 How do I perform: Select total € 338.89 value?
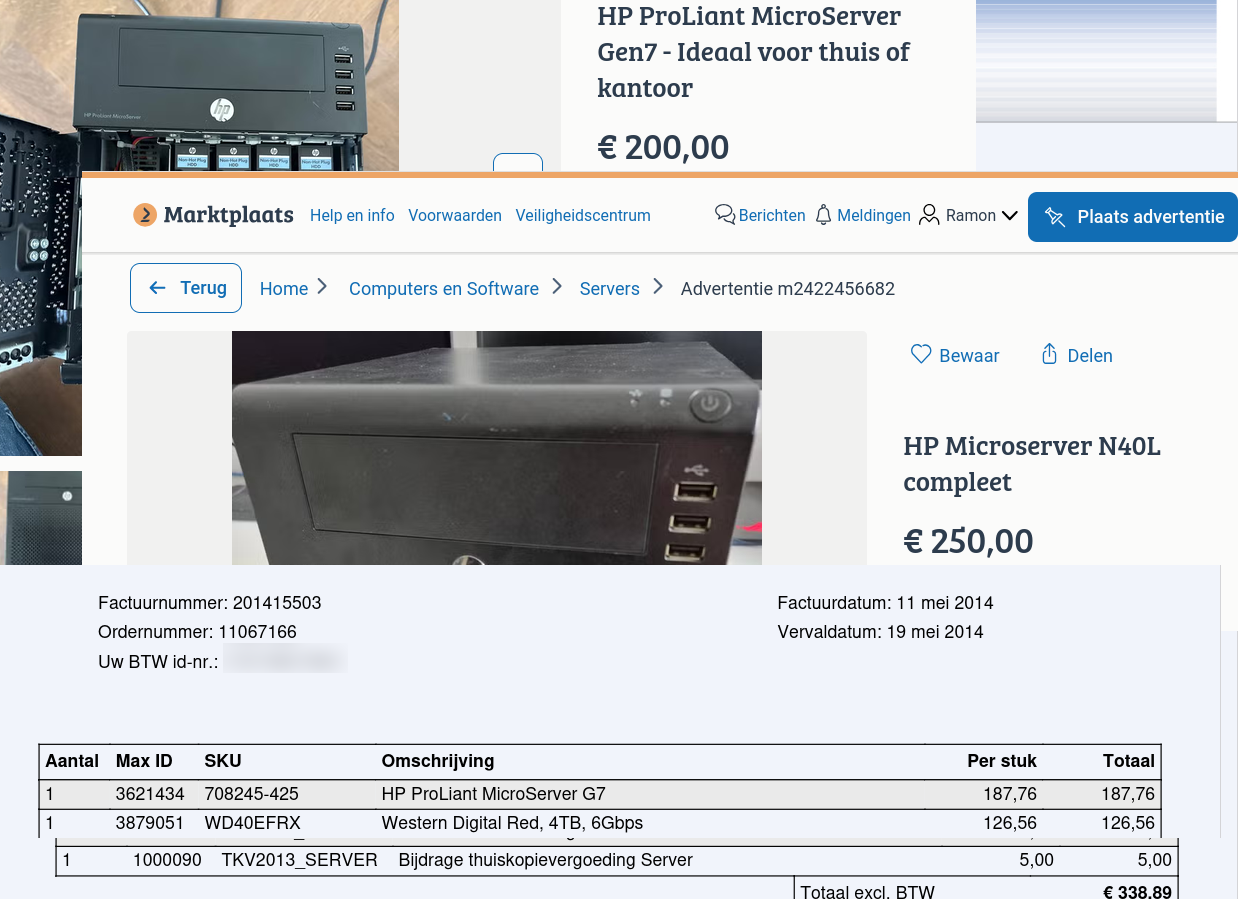pos(1137,892)
